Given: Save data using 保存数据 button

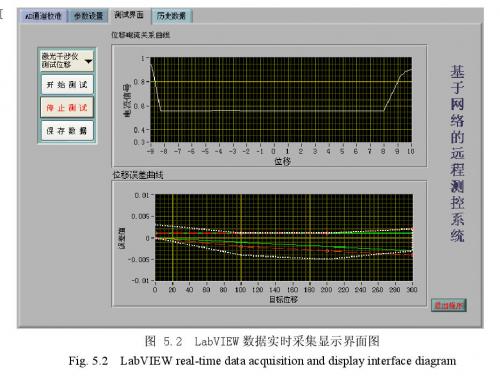Looking at the screenshot, I should pyautogui.click(x=67, y=130).
